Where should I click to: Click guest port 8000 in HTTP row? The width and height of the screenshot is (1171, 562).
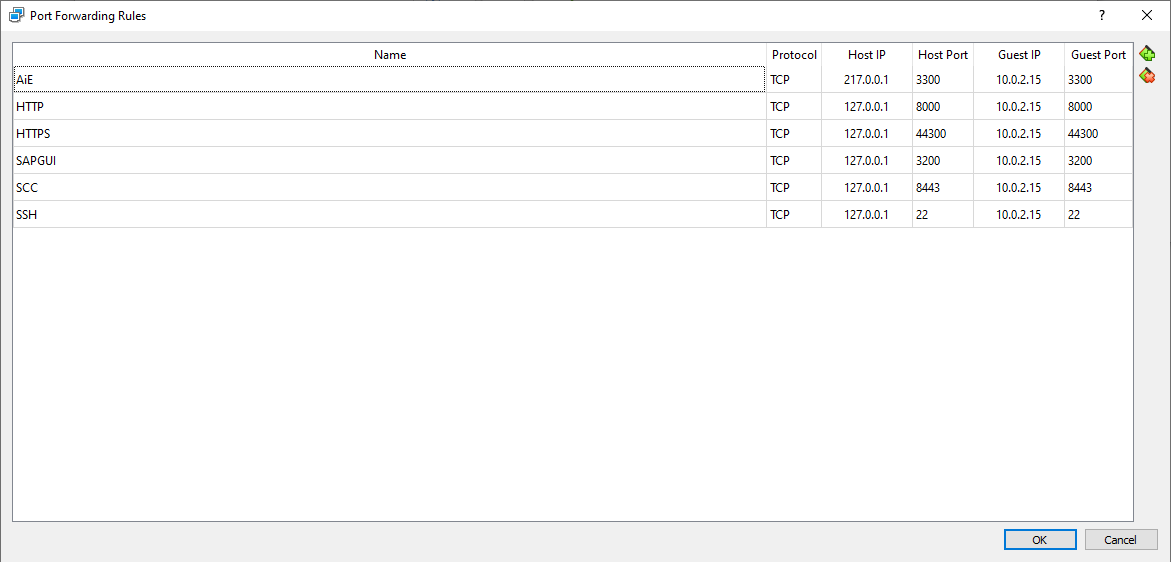pos(1098,107)
